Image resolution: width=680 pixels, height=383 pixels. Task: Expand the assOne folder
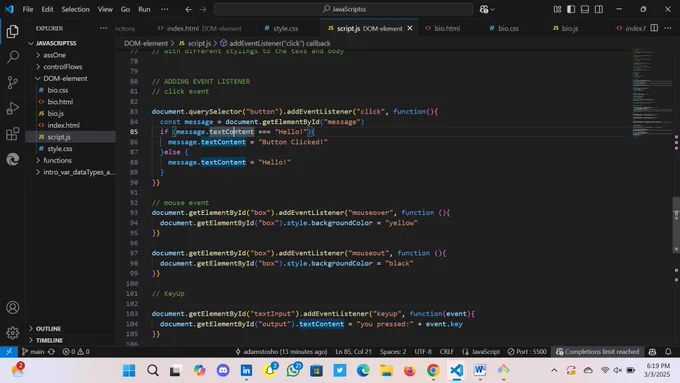54,55
